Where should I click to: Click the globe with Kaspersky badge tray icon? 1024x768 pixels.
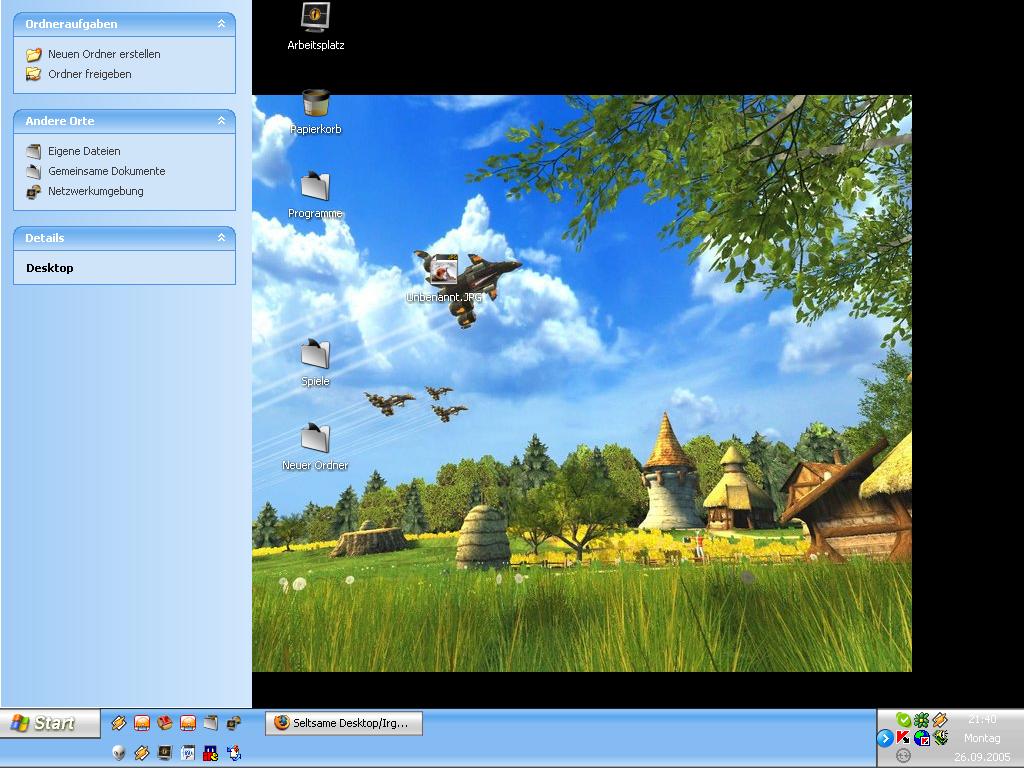coord(921,738)
